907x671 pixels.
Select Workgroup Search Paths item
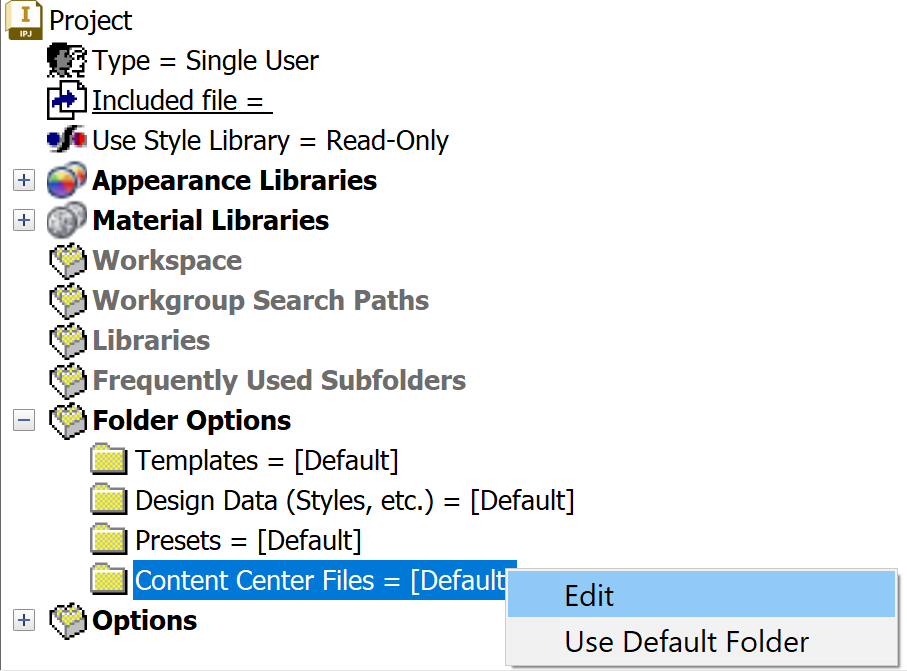point(260,301)
